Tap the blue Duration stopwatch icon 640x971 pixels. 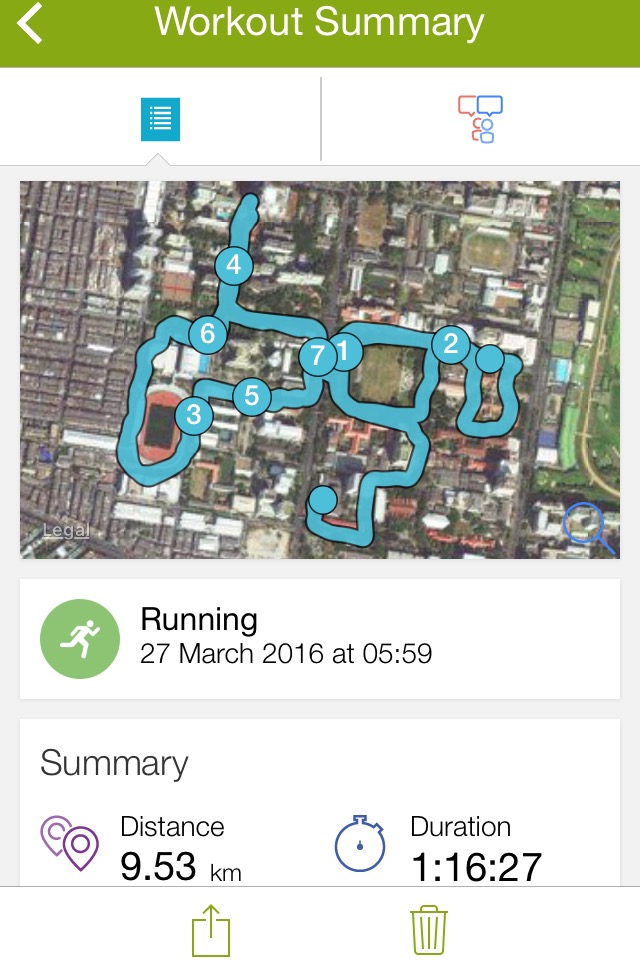click(360, 843)
